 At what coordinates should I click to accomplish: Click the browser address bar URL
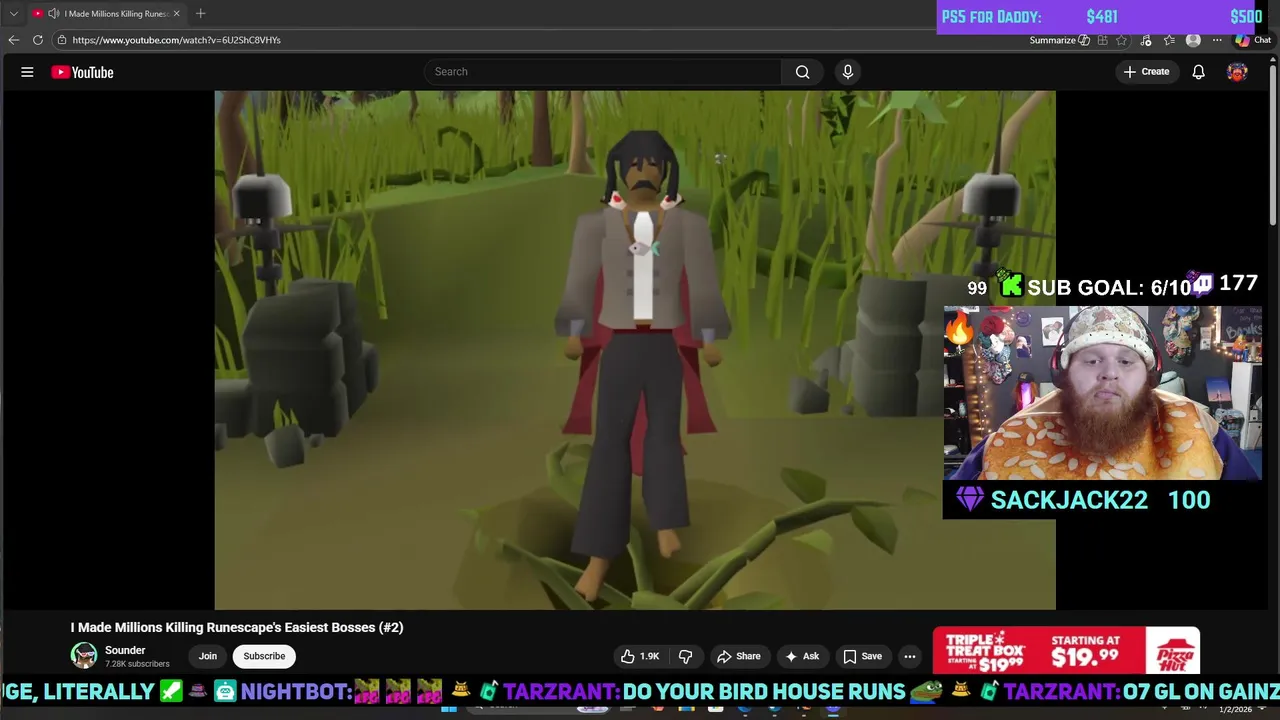(176, 40)
